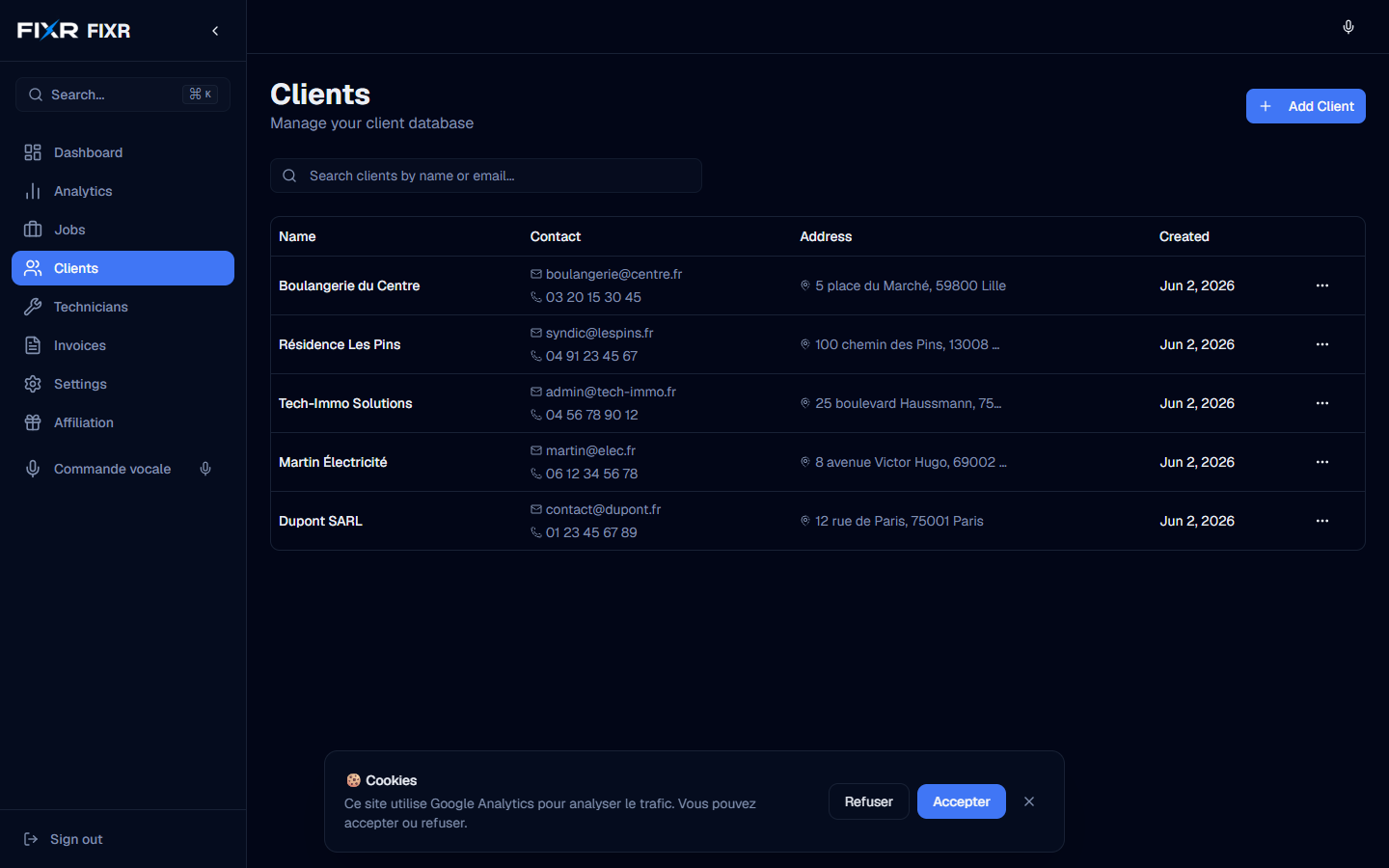Click the microphone icon right of Commande vocale
Image resolution: width=1389 pixels, height=868 pixels.
[205, 469]
